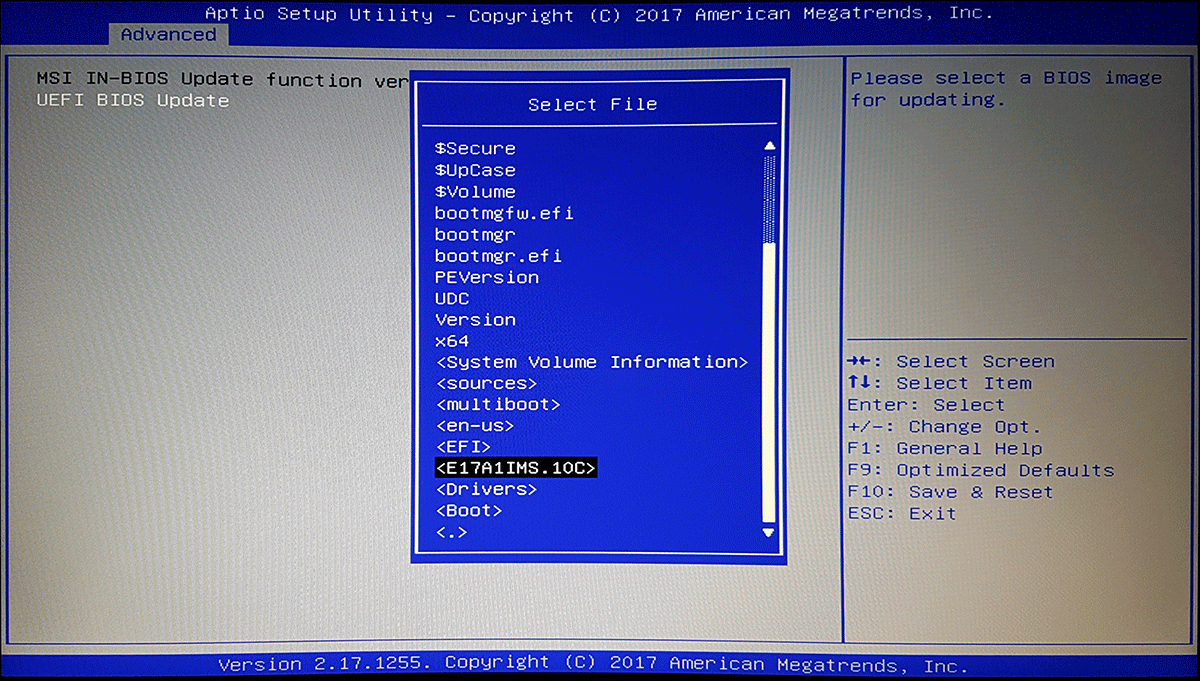
Task: Click the Select Item key hint
Action: click(939, 384)
